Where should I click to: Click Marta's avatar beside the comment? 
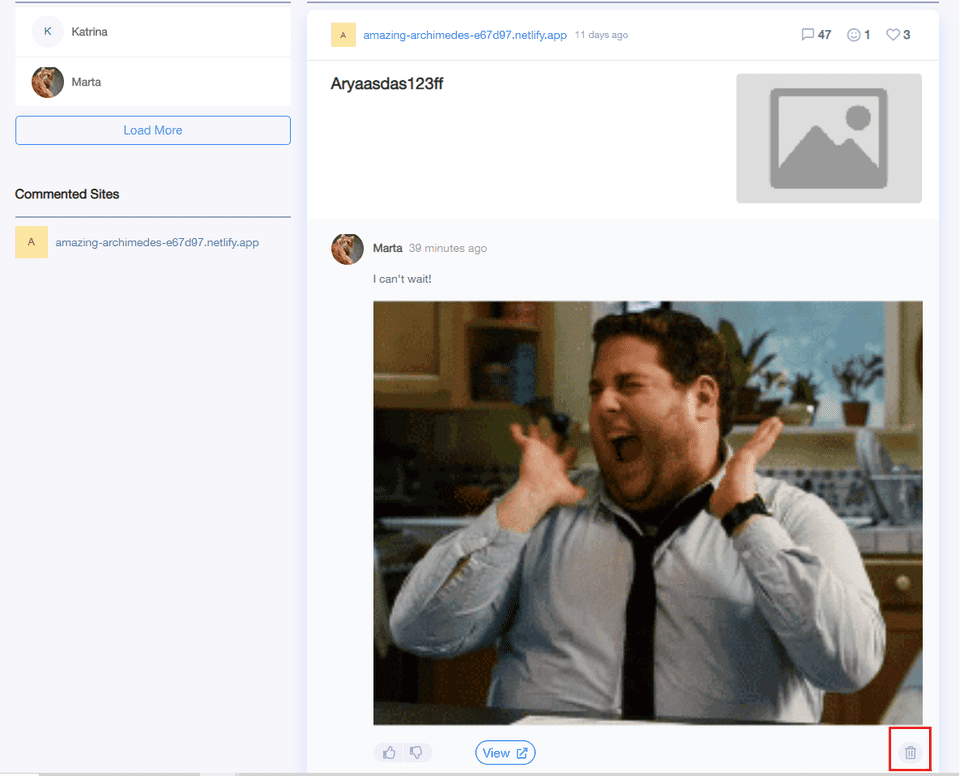click(347, 249)
